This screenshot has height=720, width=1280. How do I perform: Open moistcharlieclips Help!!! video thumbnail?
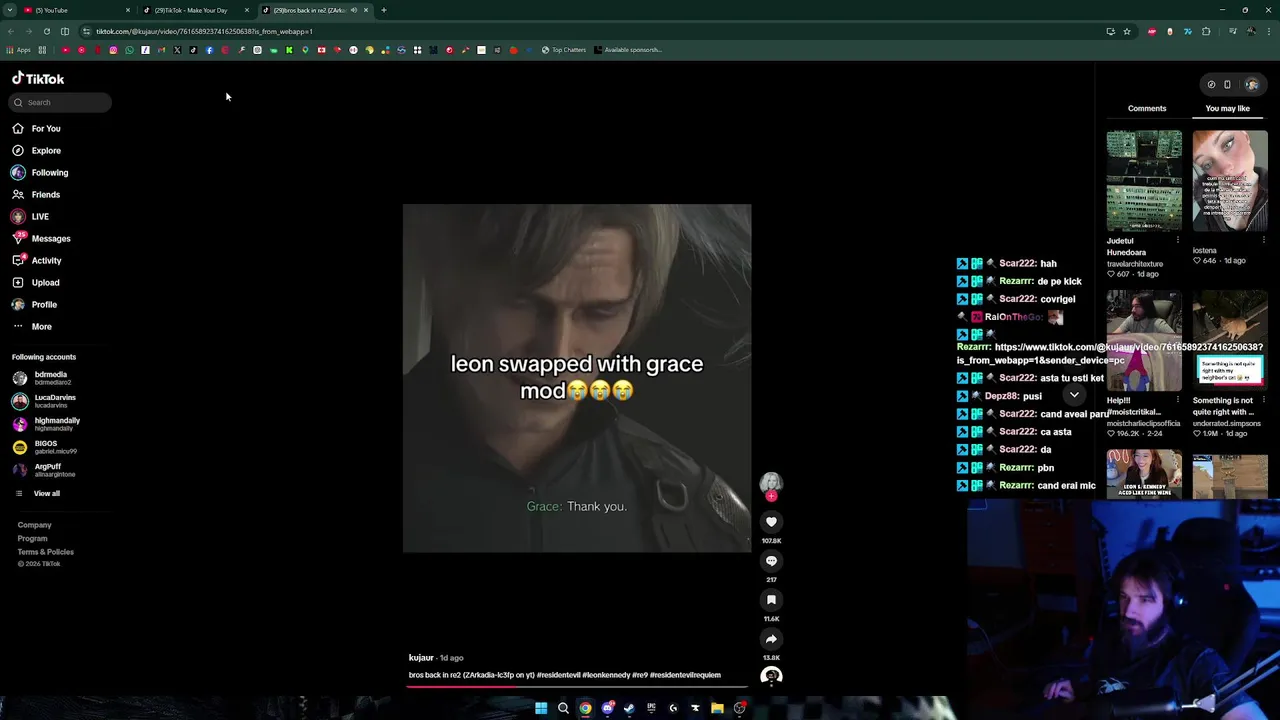coord(1144,341)
